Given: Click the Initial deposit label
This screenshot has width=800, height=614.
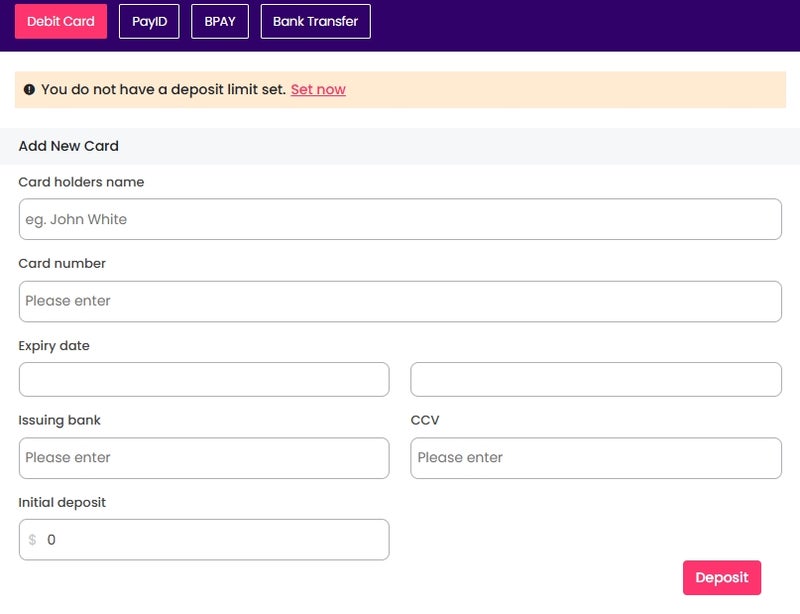Looking at the screenshot, I should point(62,502).
